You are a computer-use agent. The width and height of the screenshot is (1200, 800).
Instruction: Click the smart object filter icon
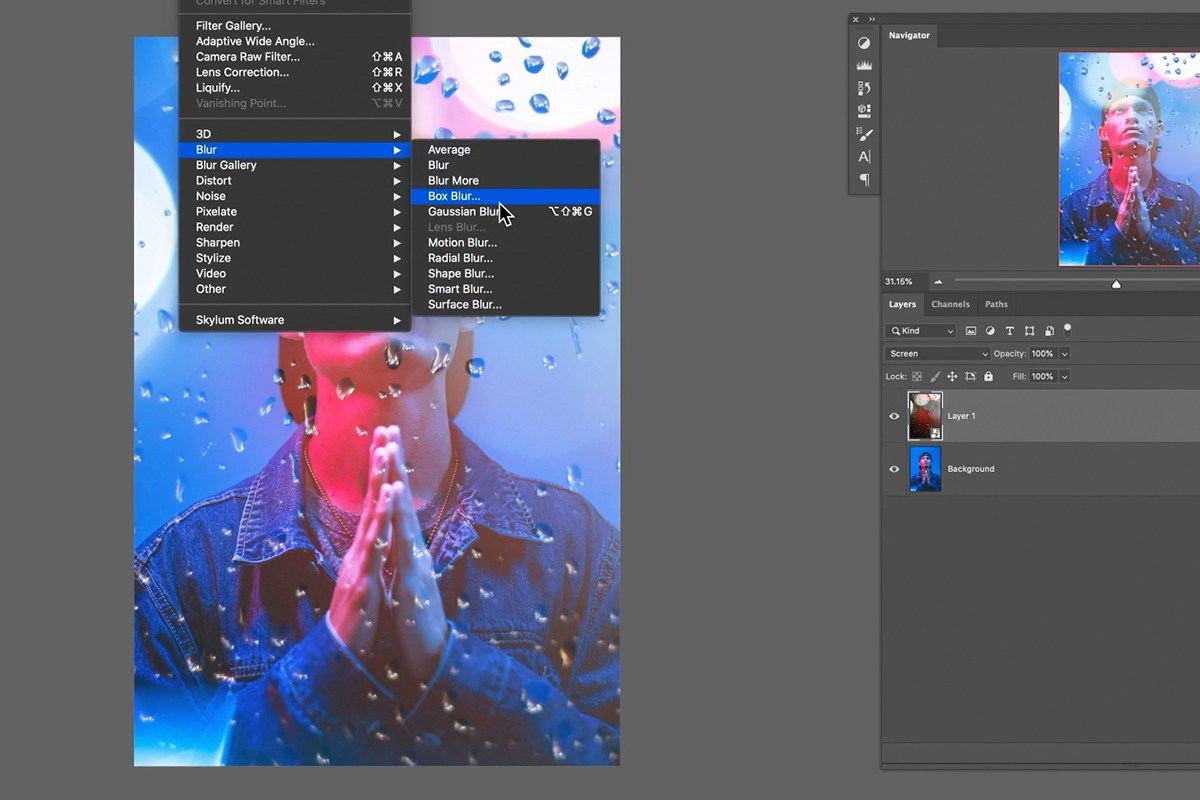coord(1048,331)
